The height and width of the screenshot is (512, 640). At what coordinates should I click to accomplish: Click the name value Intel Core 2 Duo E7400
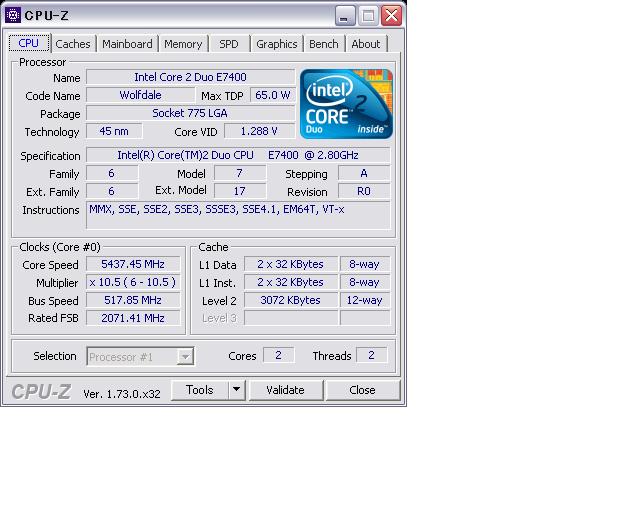(191, 77)
